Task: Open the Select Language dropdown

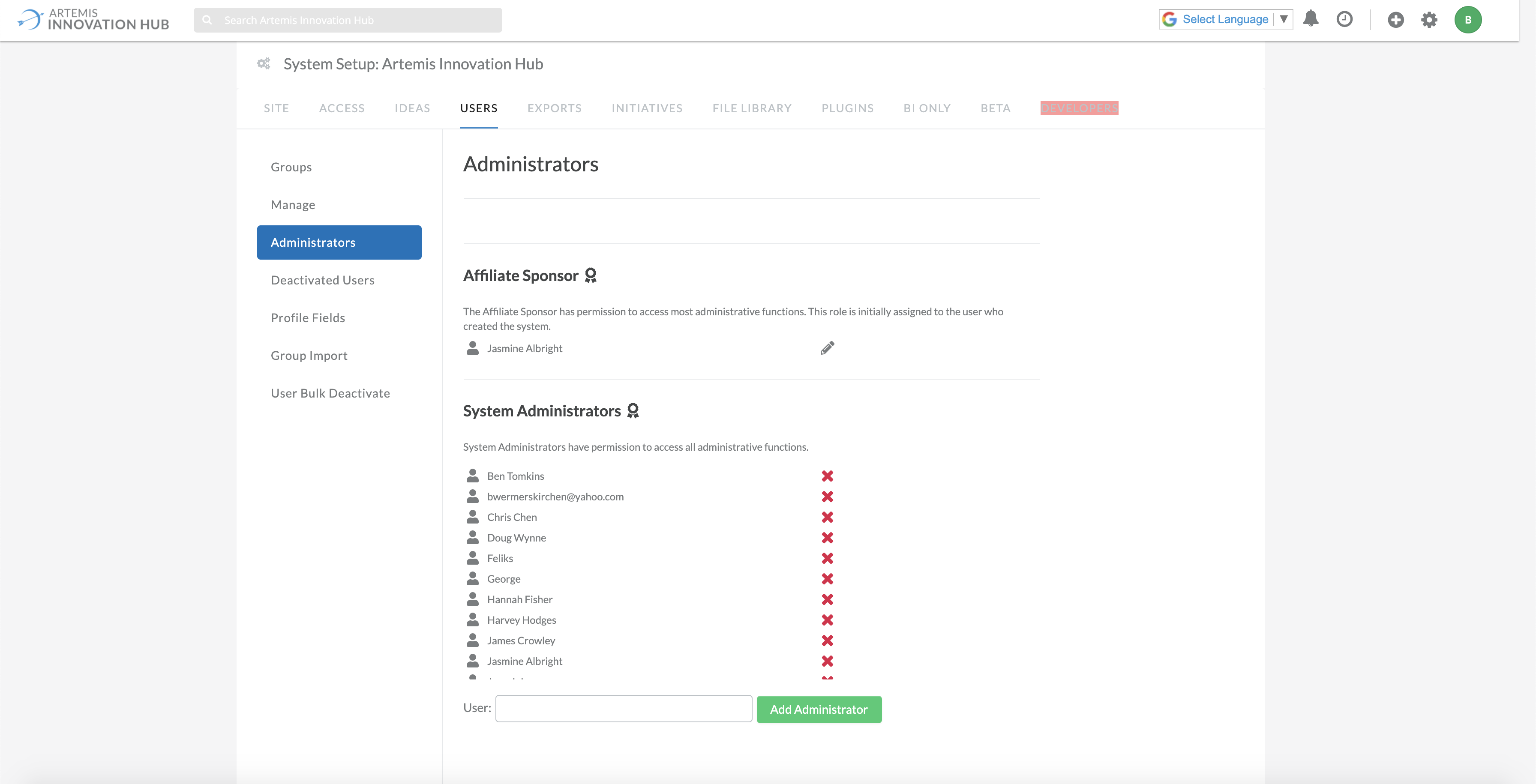Action: (1225, 19)
